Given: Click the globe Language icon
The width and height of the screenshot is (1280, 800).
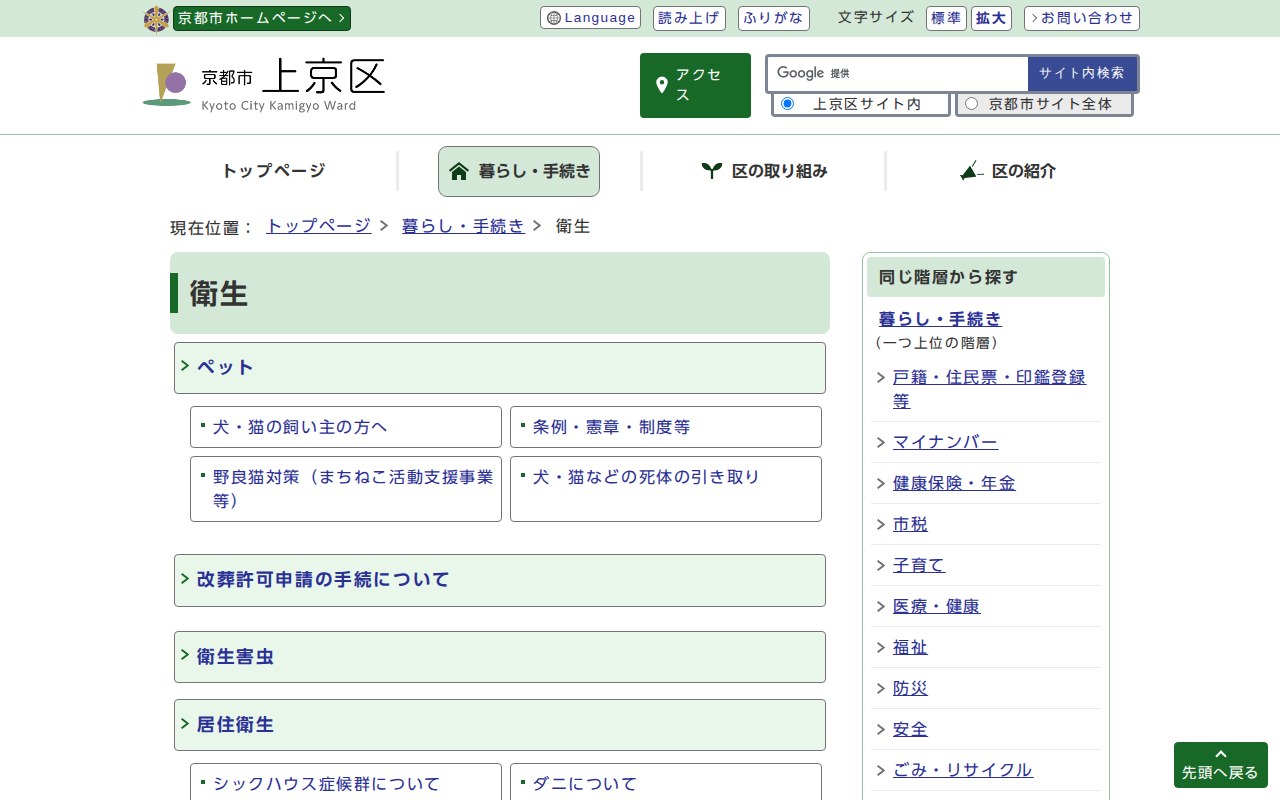Looking at the screenshot, I should pos(554,18).
